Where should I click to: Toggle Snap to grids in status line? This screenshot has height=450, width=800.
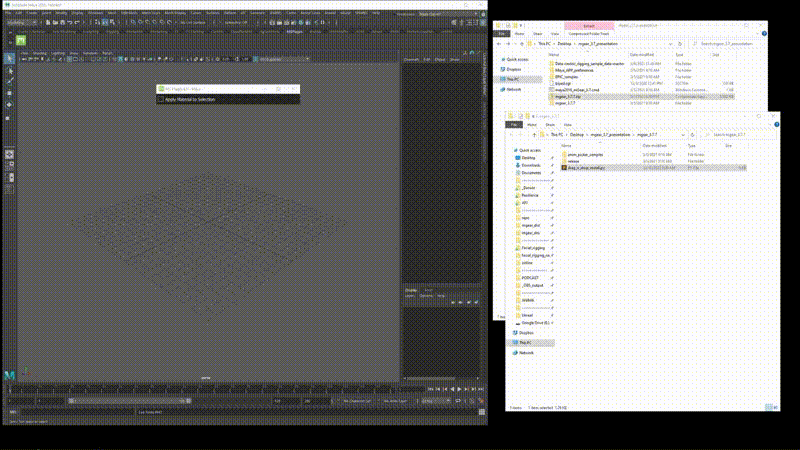pos(133,22)
